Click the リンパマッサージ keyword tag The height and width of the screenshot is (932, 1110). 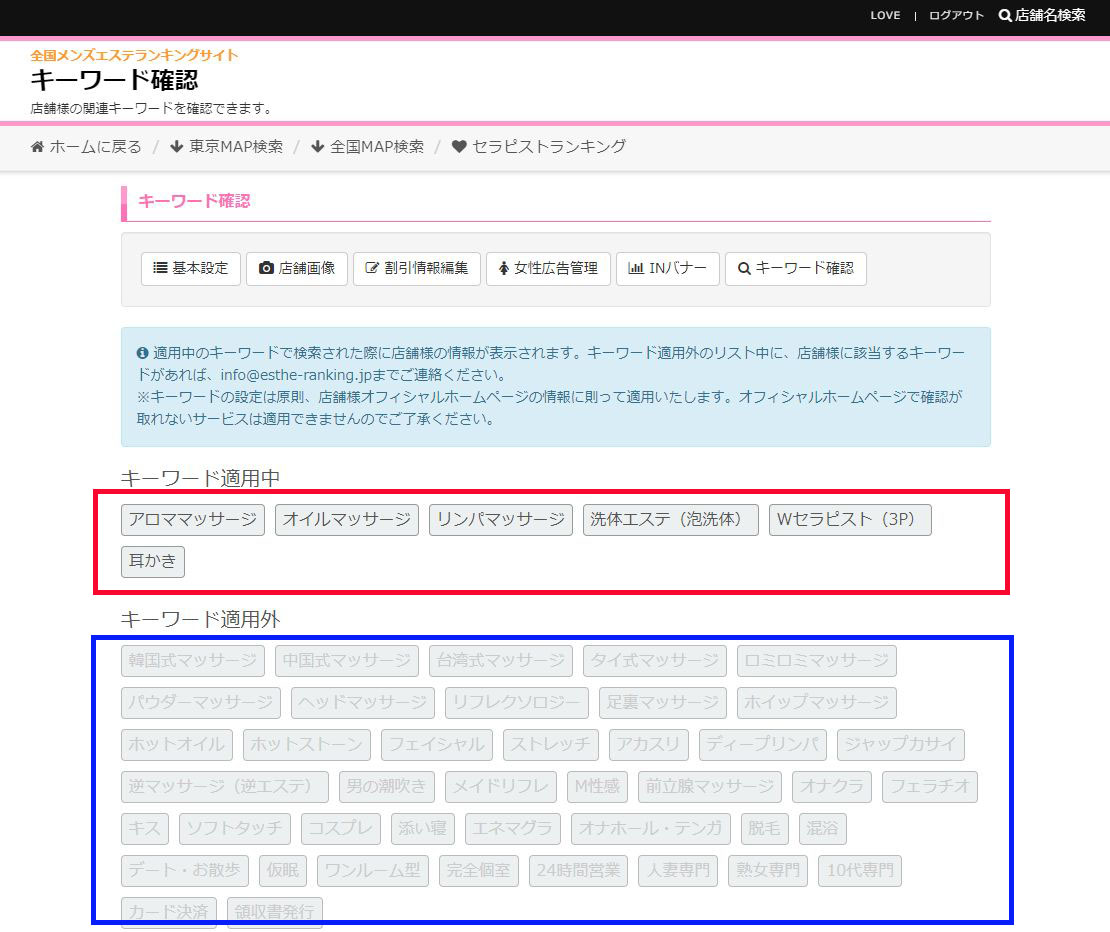501,520
